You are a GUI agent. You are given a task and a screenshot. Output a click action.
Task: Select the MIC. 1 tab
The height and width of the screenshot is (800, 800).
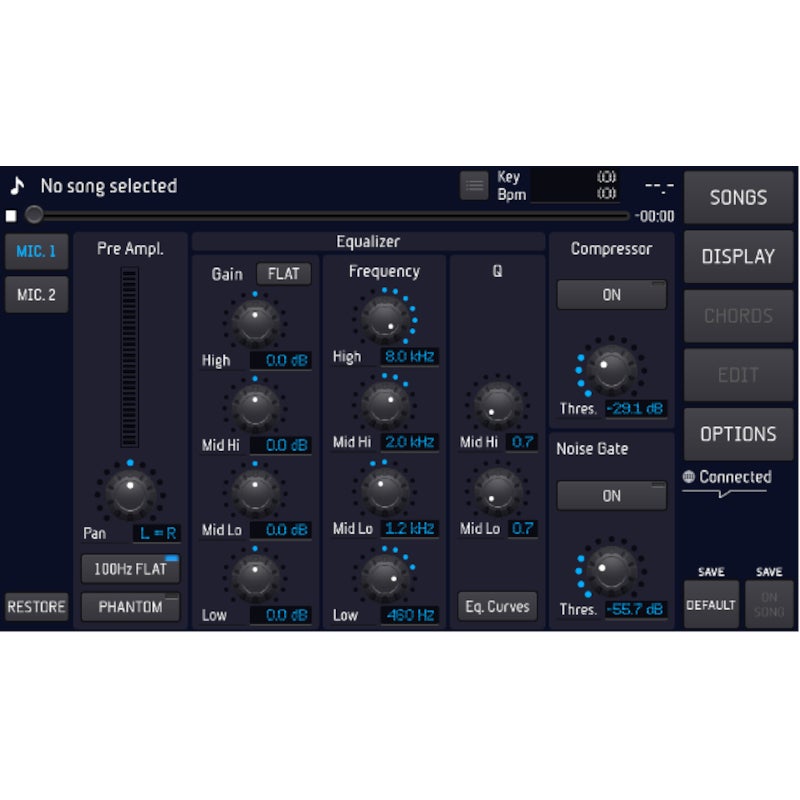click(36, 252)
